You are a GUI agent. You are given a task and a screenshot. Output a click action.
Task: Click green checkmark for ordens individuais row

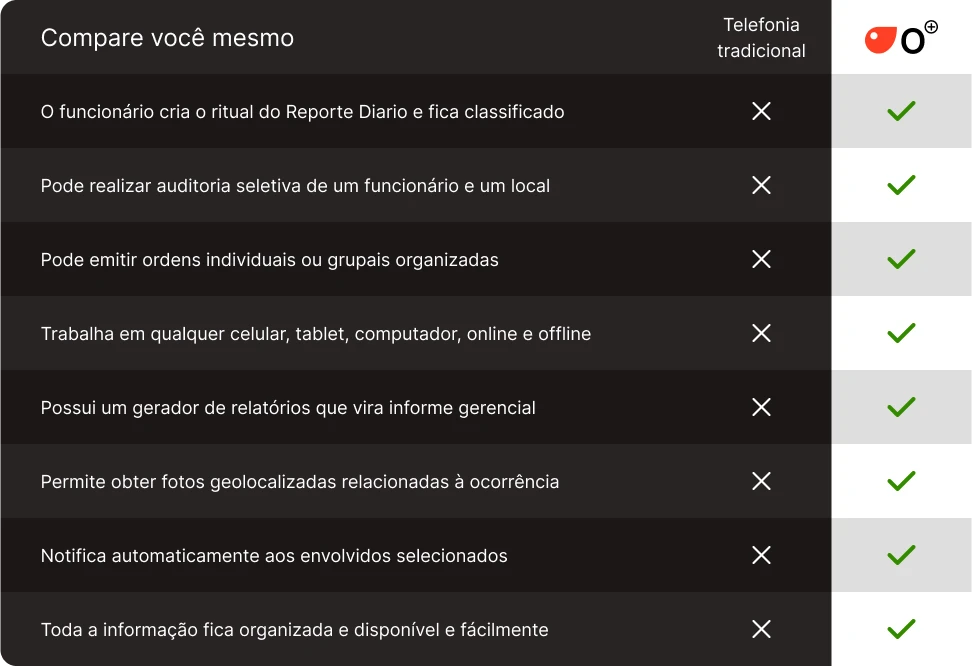click(x=901, y=259)
